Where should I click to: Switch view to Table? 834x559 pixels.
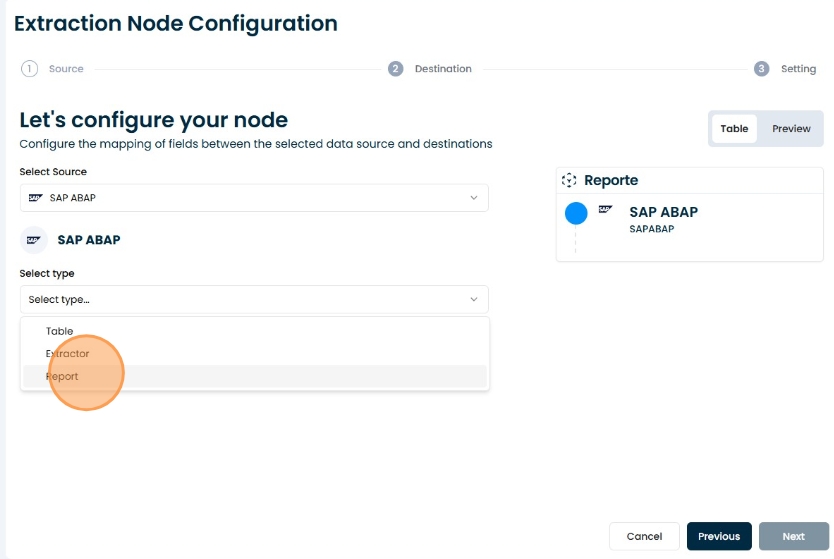pyautogui.click(x=734, y=129)
